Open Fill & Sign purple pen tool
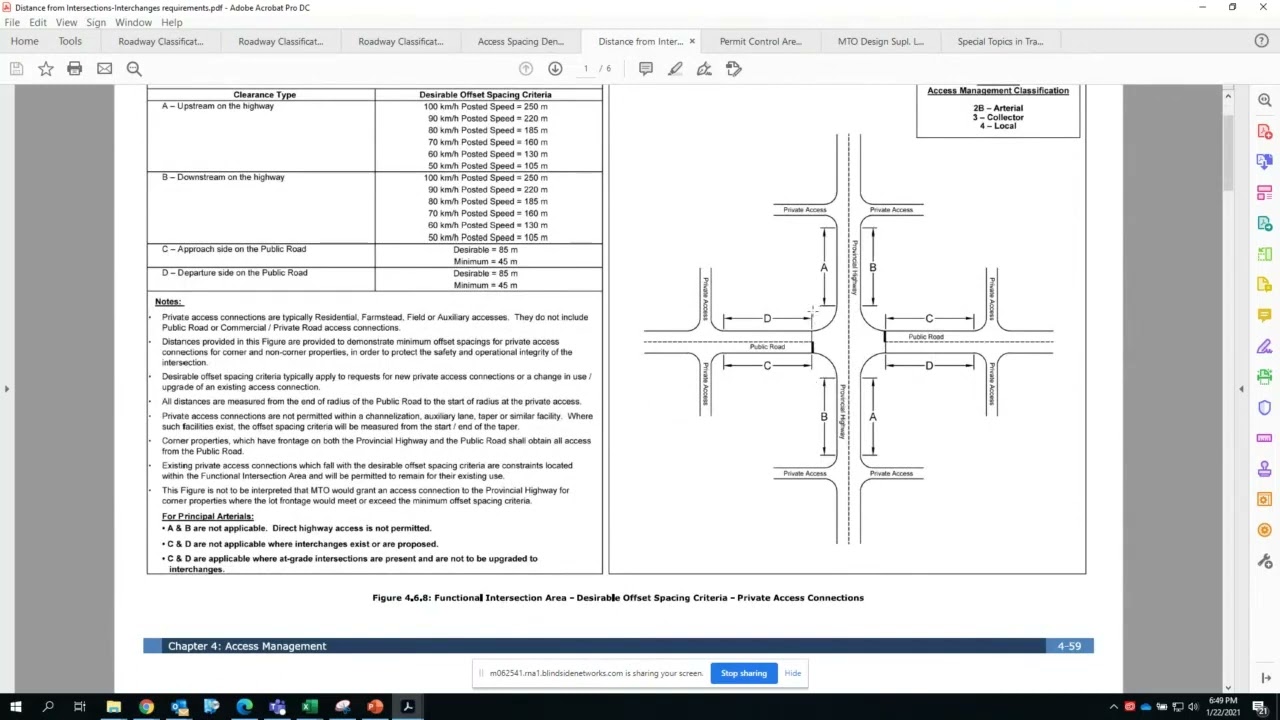Screen dimensions: 1280x720 [x=1265, y=346]
